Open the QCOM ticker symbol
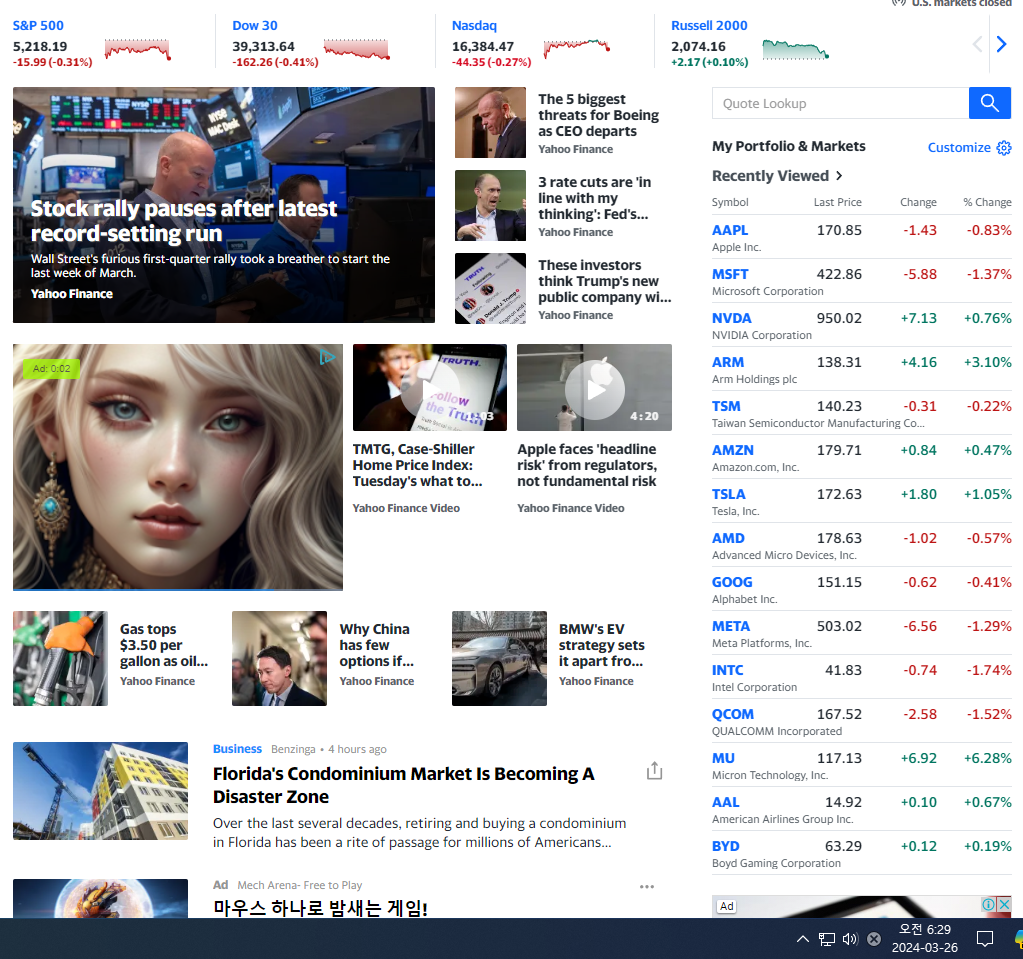Image resolution: width=1023 pixels, height=959 pixels. pyautogui.click(x=733, y=714)
